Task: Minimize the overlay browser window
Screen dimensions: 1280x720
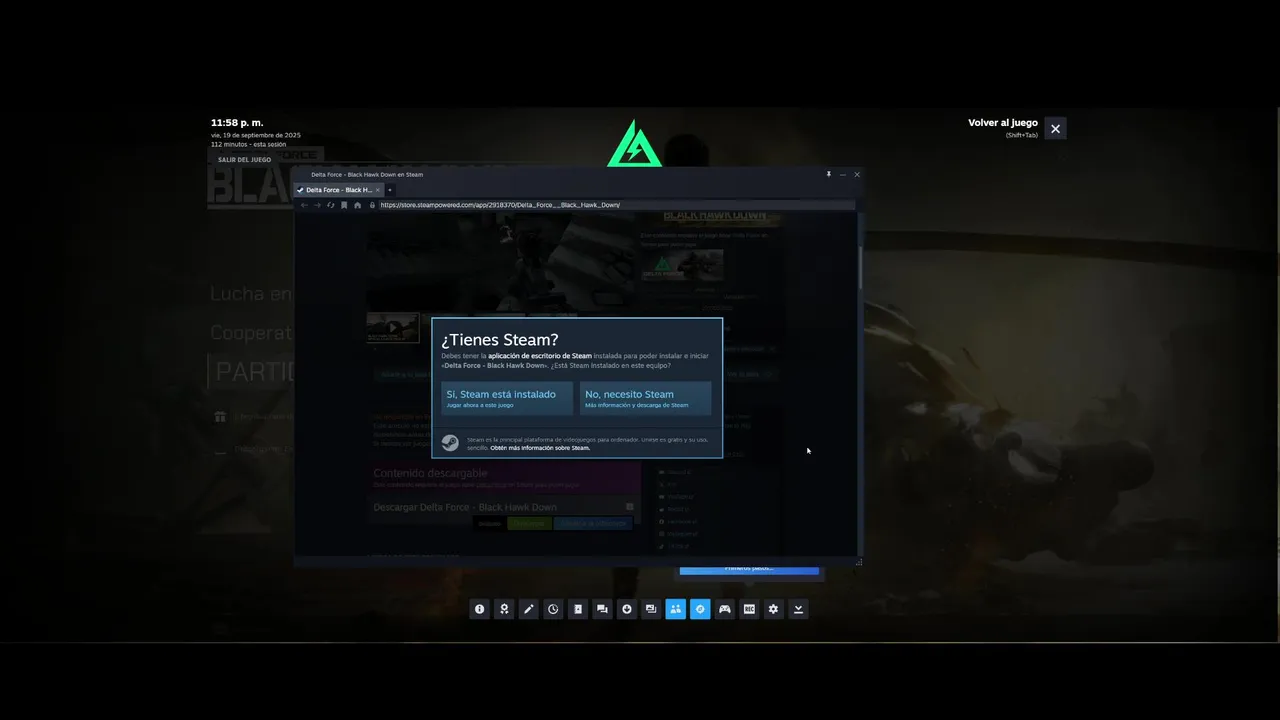Action: 843,174
